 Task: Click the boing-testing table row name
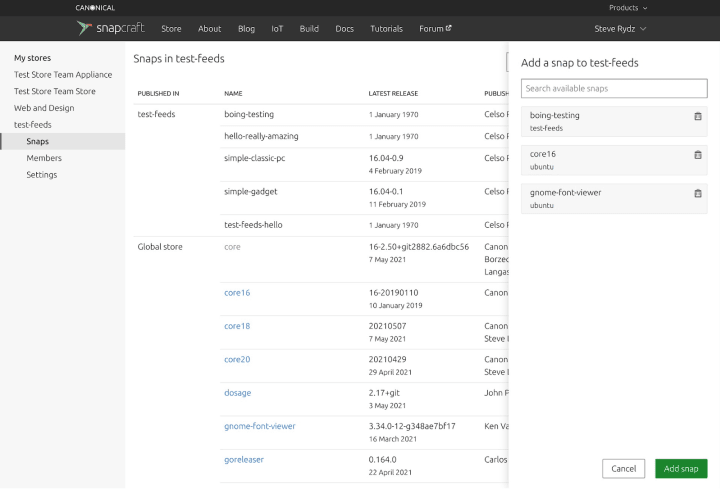pos(249,114)
